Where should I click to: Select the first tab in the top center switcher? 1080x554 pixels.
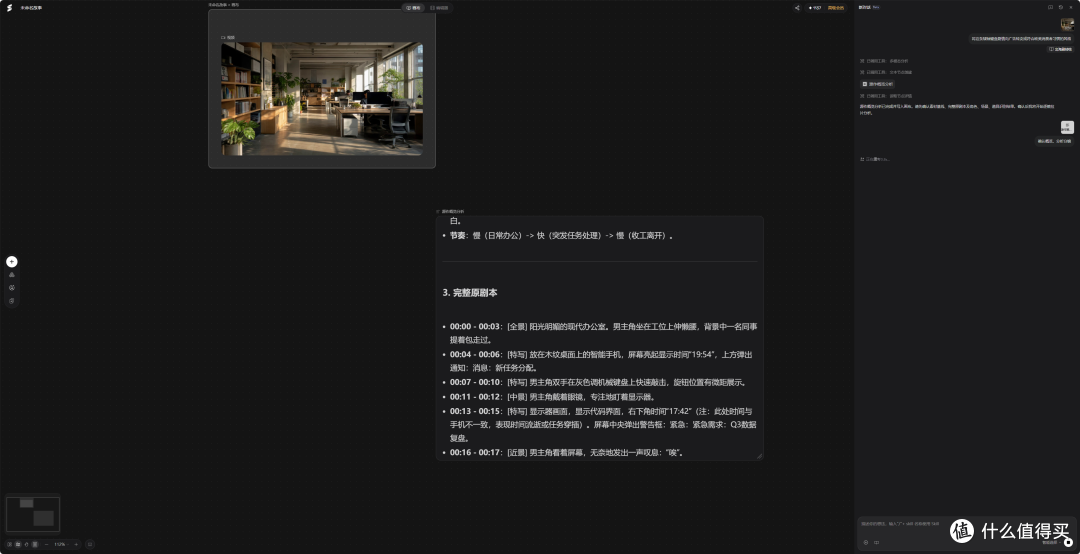click(x=413, y=8)
